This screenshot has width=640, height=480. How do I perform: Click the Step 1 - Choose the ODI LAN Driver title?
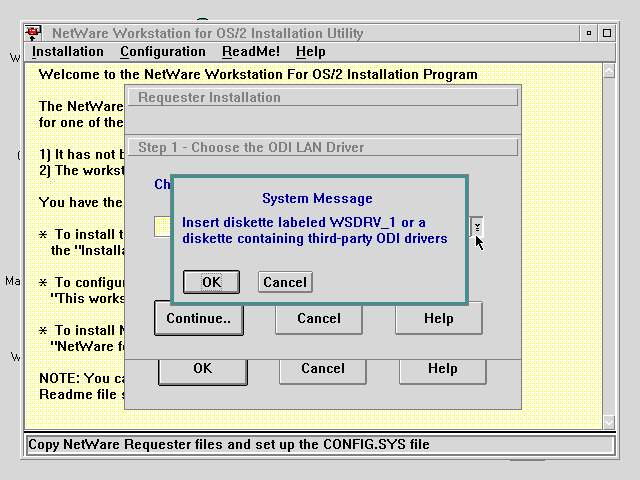pyautogui.click(x=323, y=147)
